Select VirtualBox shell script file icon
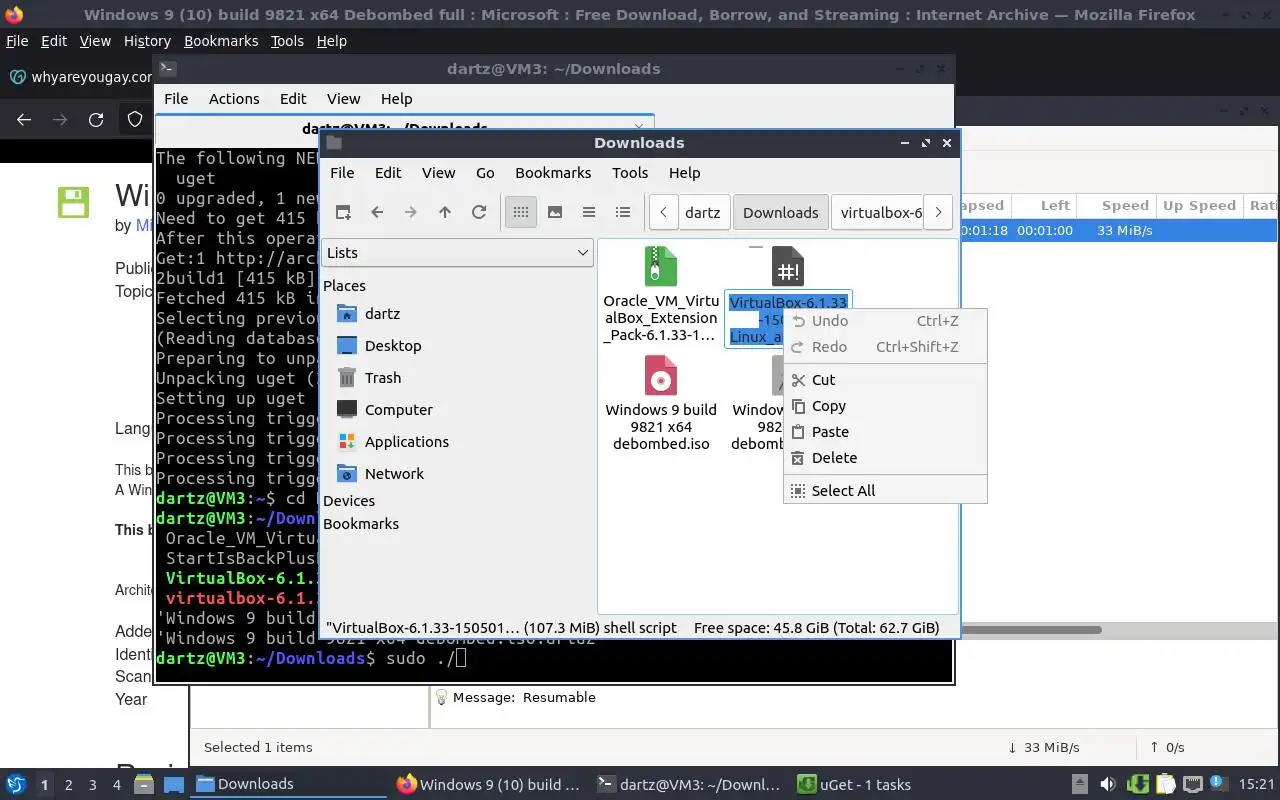The width and height of the screenshot is (1280, 800). coord(788,266)
